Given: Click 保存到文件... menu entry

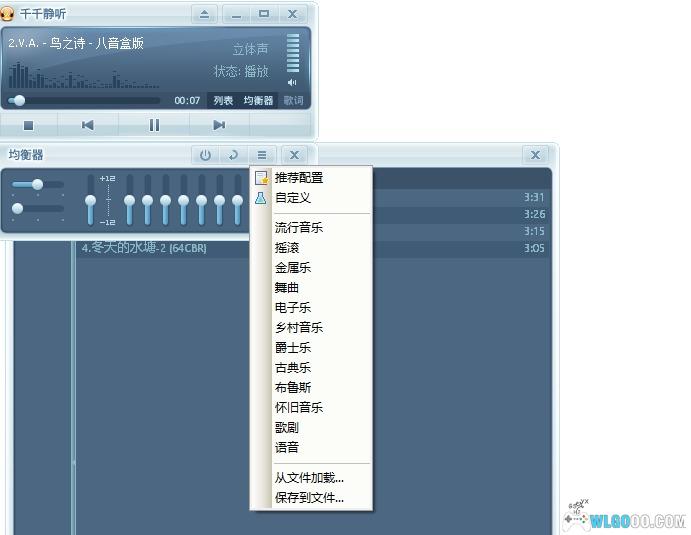Looking at the screenshot, I should tap(311, 498).
